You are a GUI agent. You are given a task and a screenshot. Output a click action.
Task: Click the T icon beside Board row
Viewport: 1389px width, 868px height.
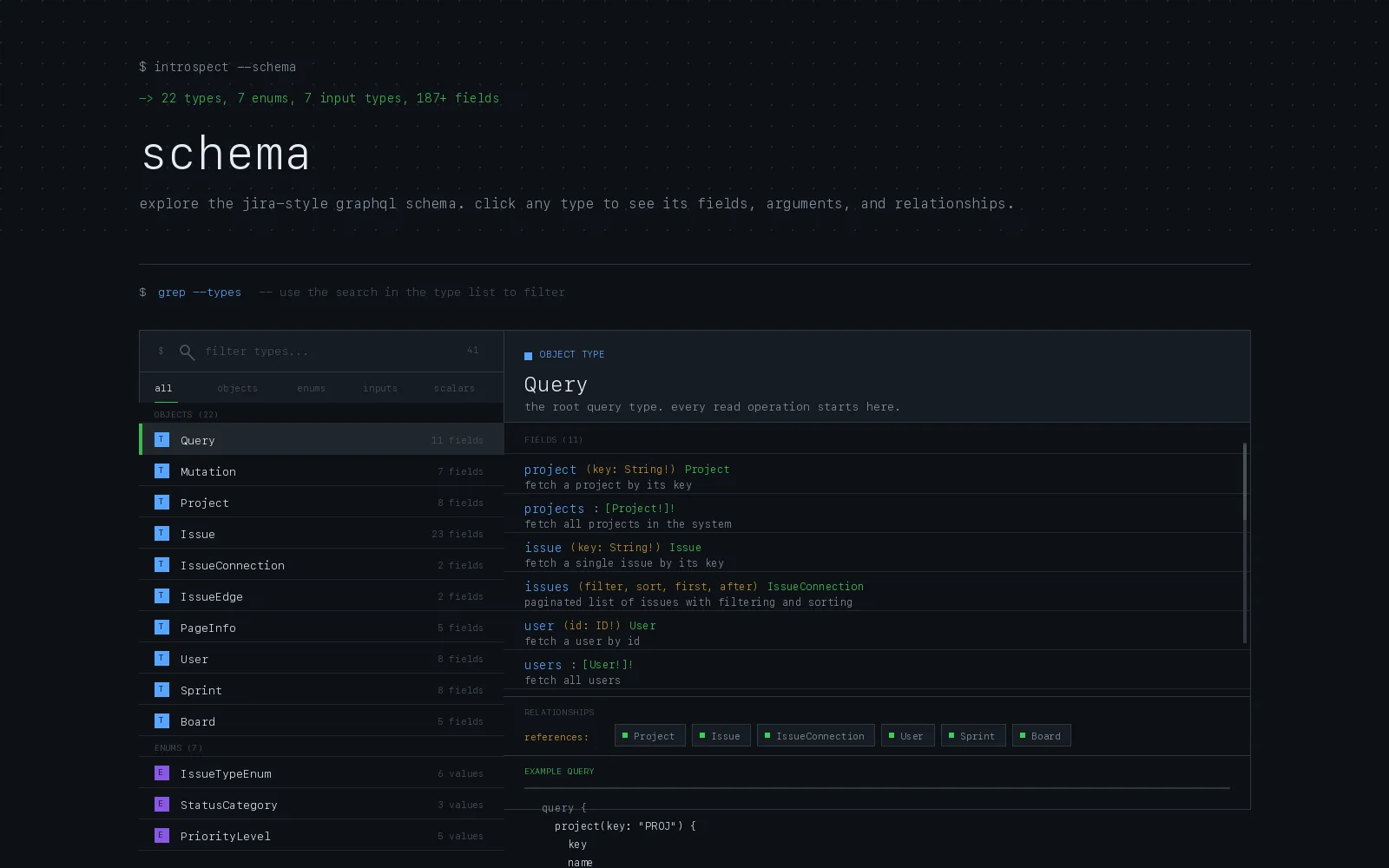(161, 720)
